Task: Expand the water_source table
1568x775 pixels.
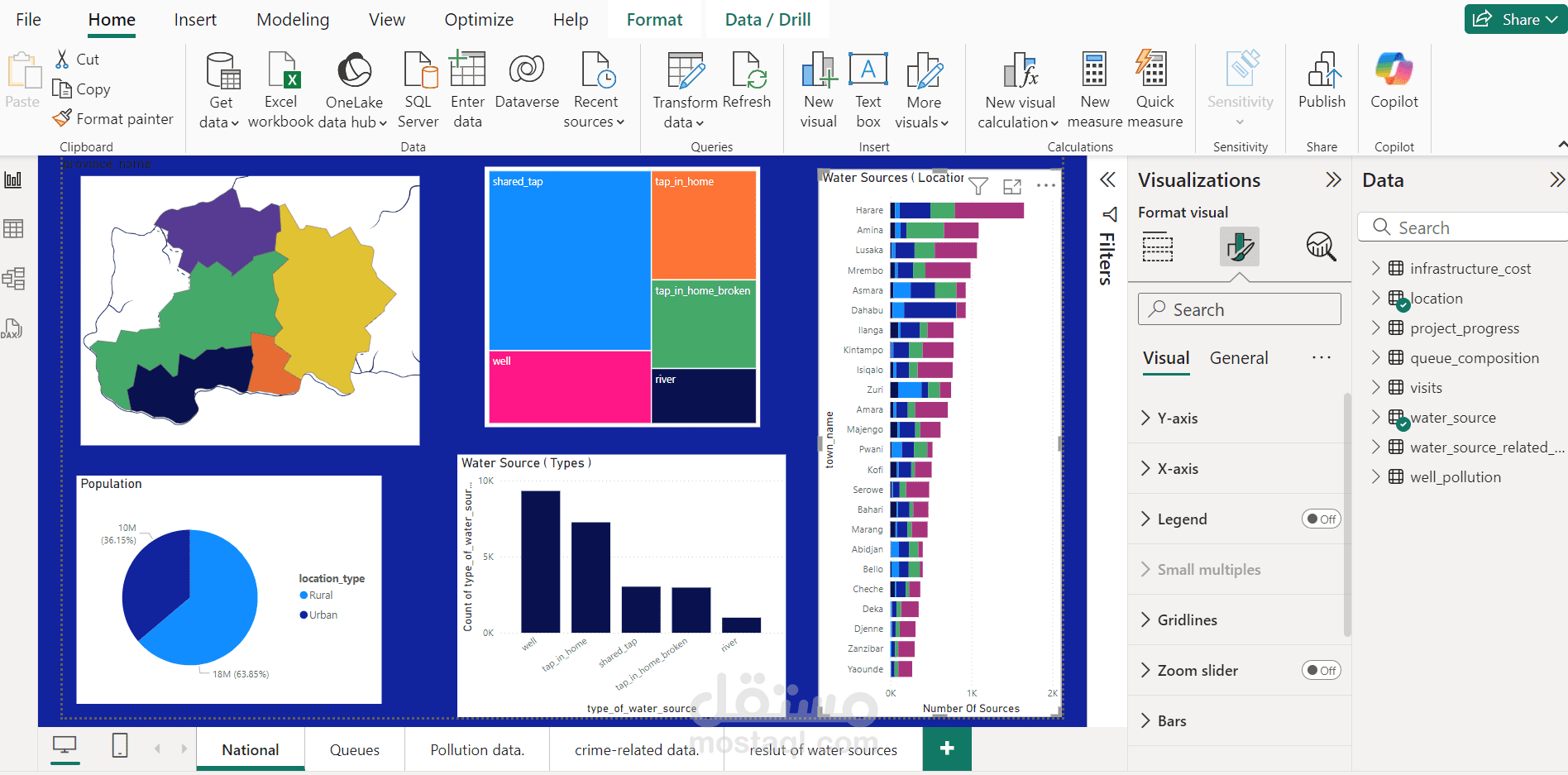Action: point(1376,416)
